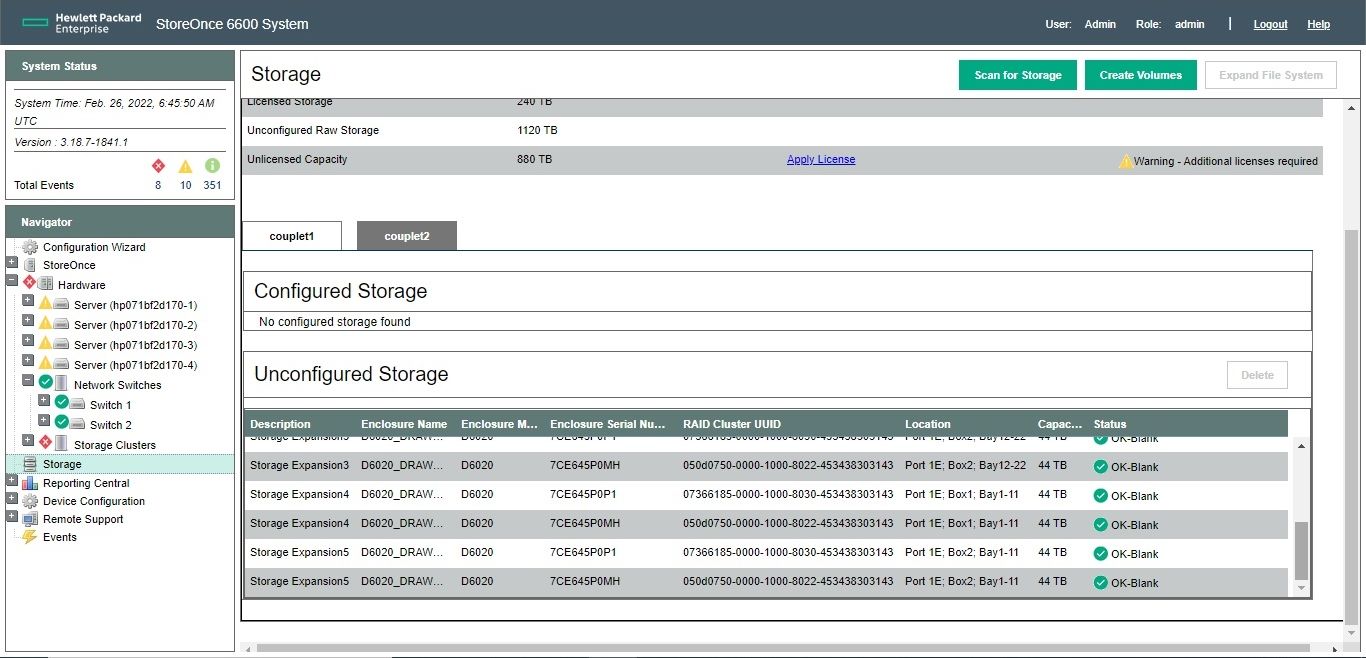Screen dimensions: 1366x658
Task: Click the OK-Blank icon for Storage Expansion5 7CE645P0MH
Action: 1101,583
